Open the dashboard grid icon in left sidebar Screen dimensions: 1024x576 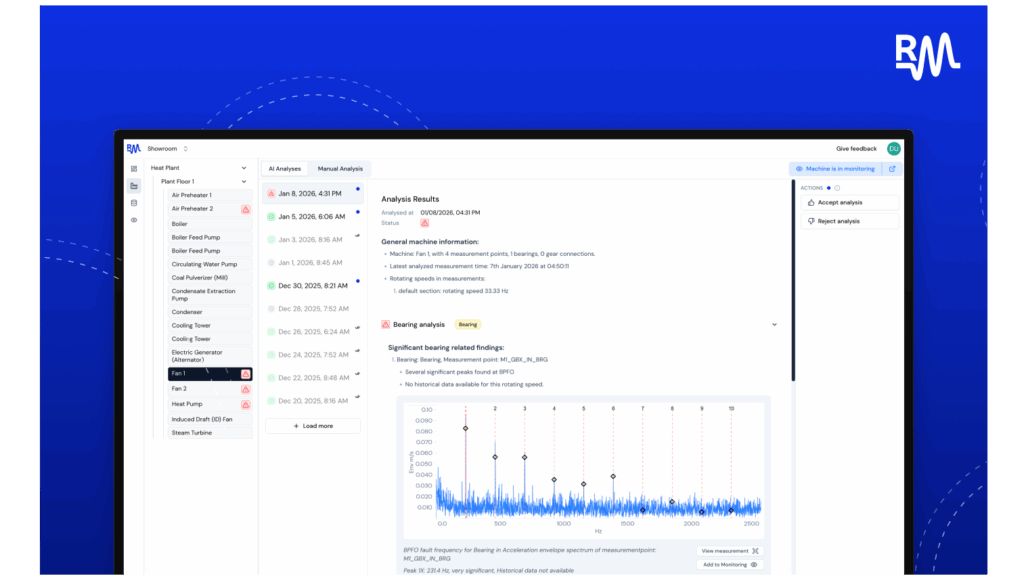[x=133, y=168]
